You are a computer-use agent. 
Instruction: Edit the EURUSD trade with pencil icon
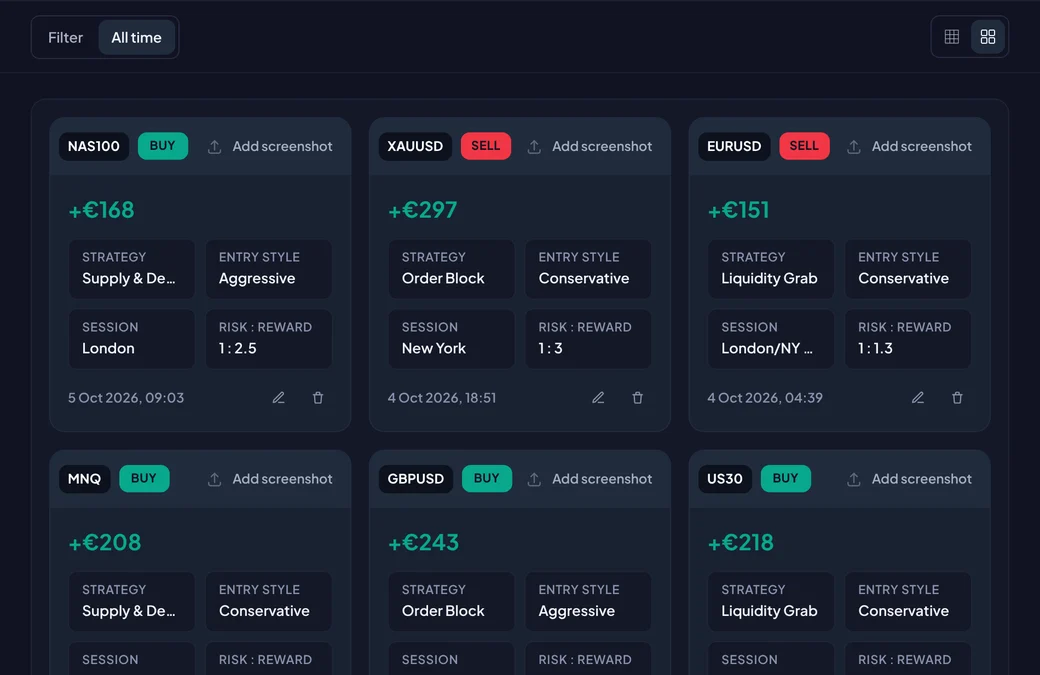(918, 398)
